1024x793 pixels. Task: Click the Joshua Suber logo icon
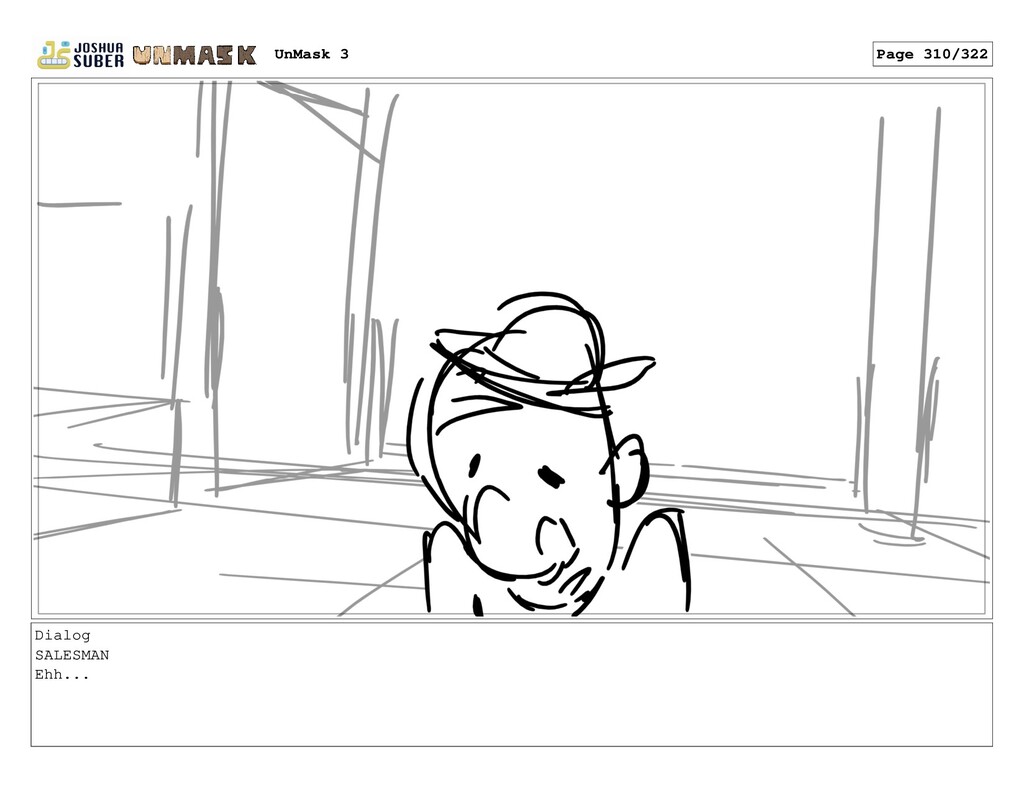point(80,55)
